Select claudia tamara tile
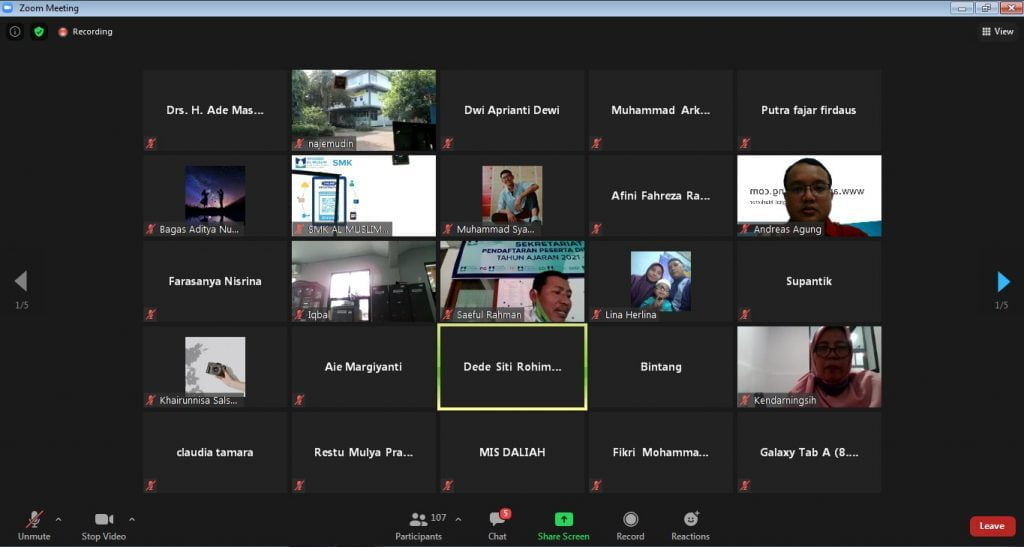 (x=215, y=452)
